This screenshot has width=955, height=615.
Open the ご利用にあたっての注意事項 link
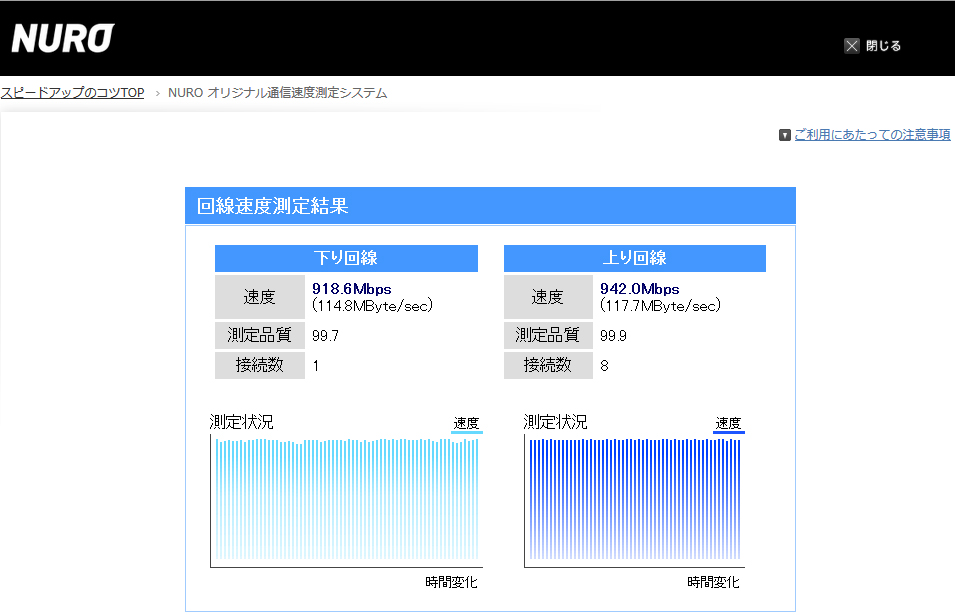point(872,135)
